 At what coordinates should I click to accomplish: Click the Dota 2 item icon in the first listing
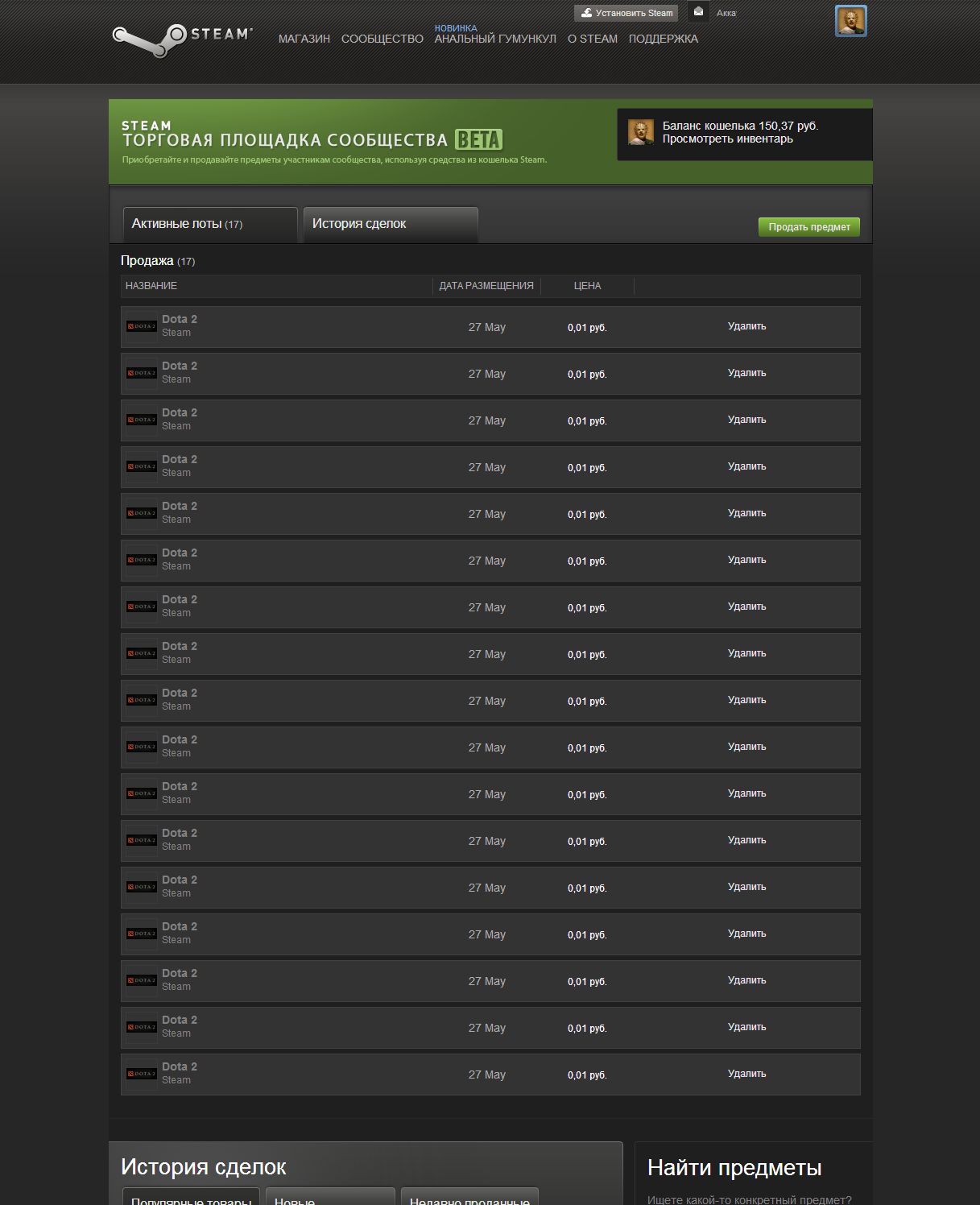click(x=140, y=326)
